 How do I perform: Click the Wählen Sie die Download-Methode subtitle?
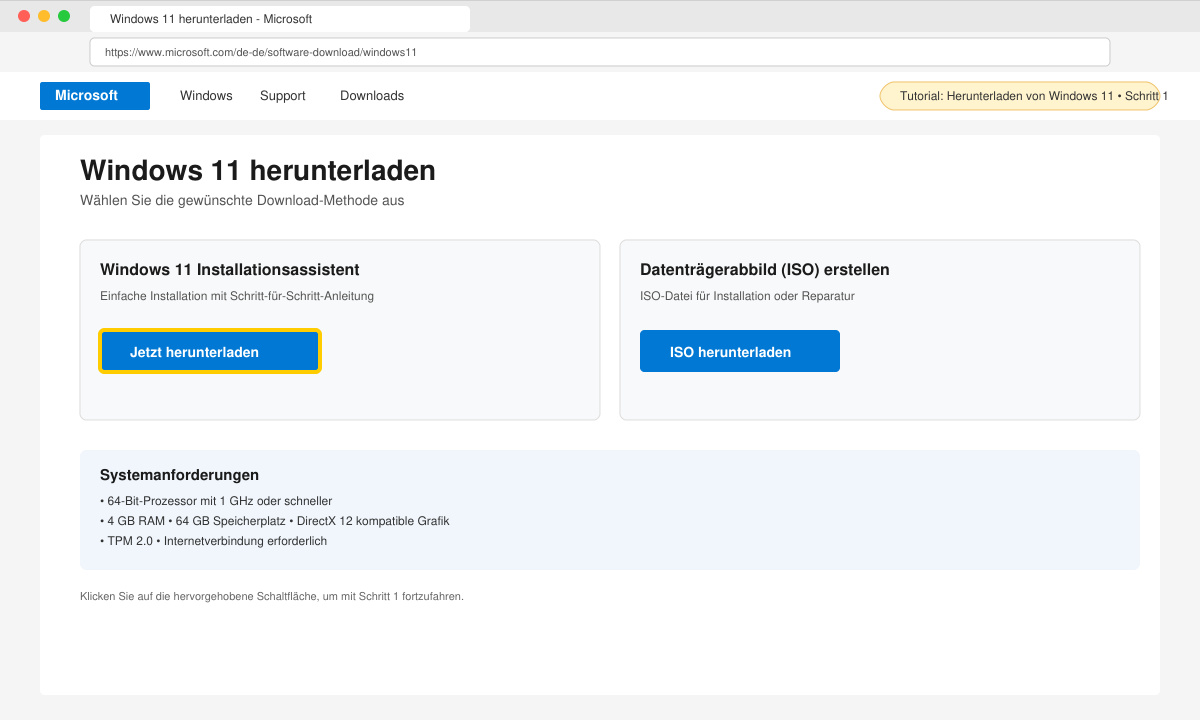click(242, 200)
